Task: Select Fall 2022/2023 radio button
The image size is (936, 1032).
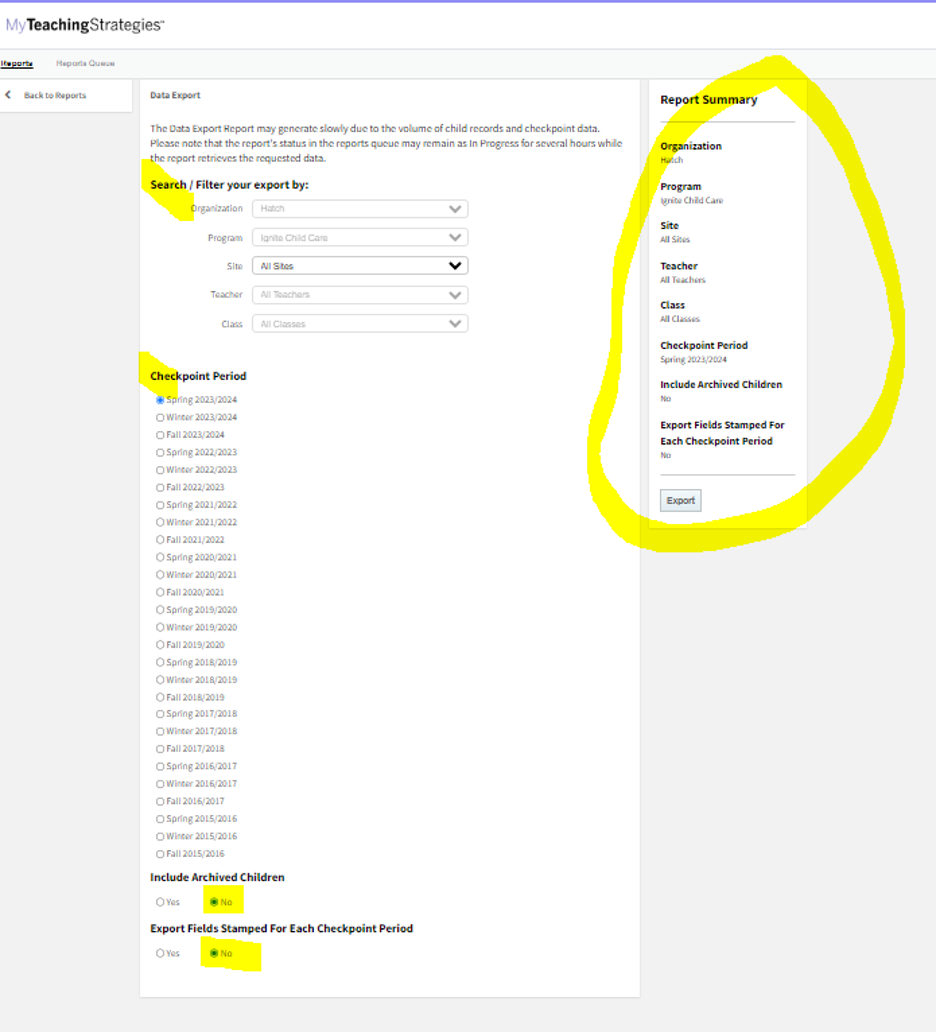Action: pyautogui.click(x=160, y=487)
